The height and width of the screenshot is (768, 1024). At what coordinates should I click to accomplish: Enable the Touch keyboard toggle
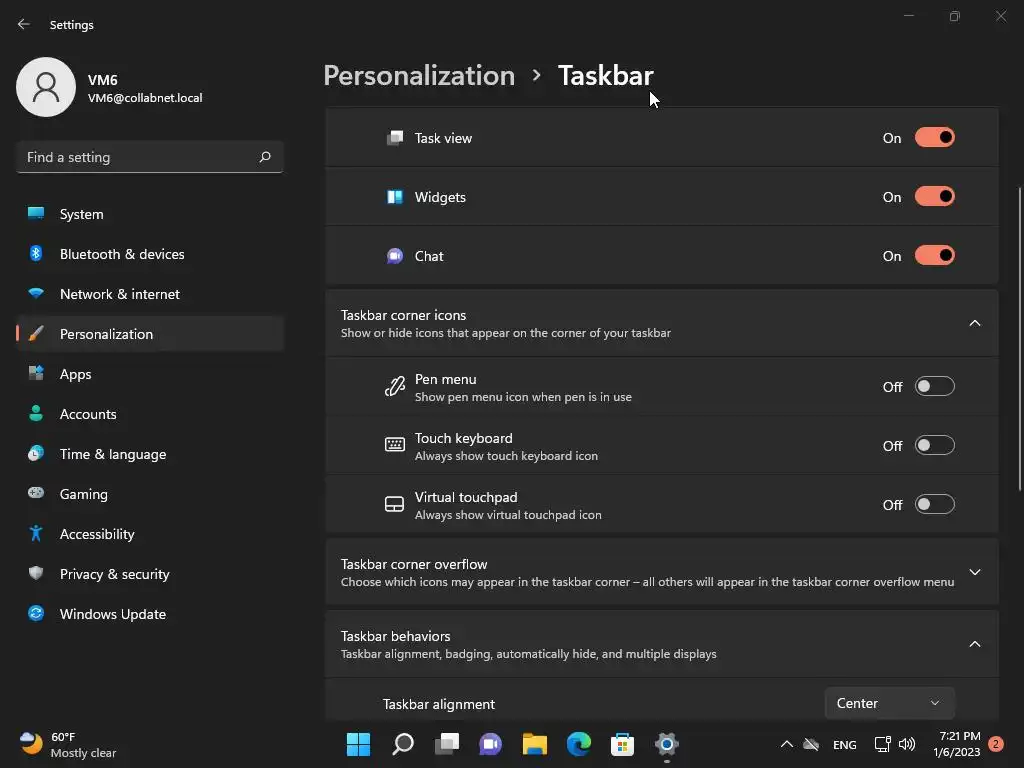click(x=935, y=445)
